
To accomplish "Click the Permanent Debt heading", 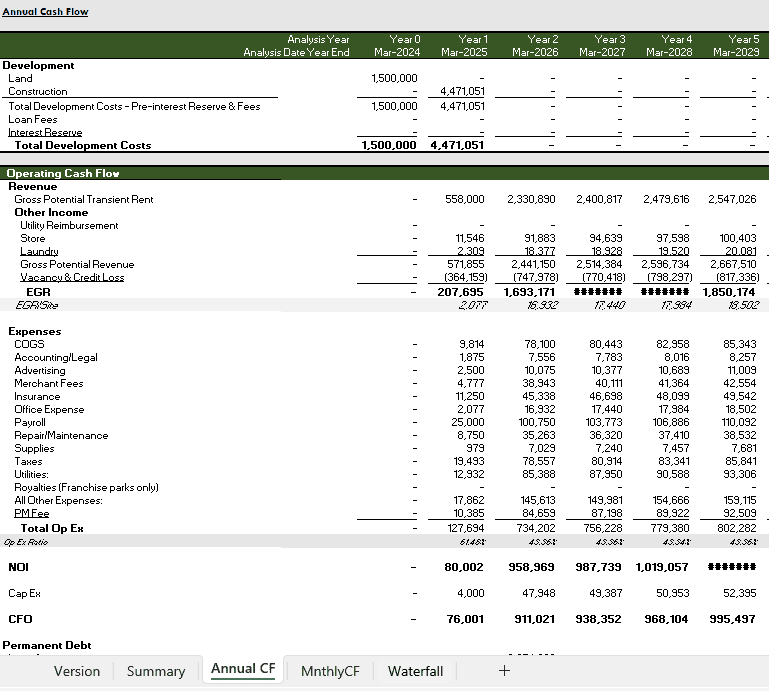I will tap(47, 645).
